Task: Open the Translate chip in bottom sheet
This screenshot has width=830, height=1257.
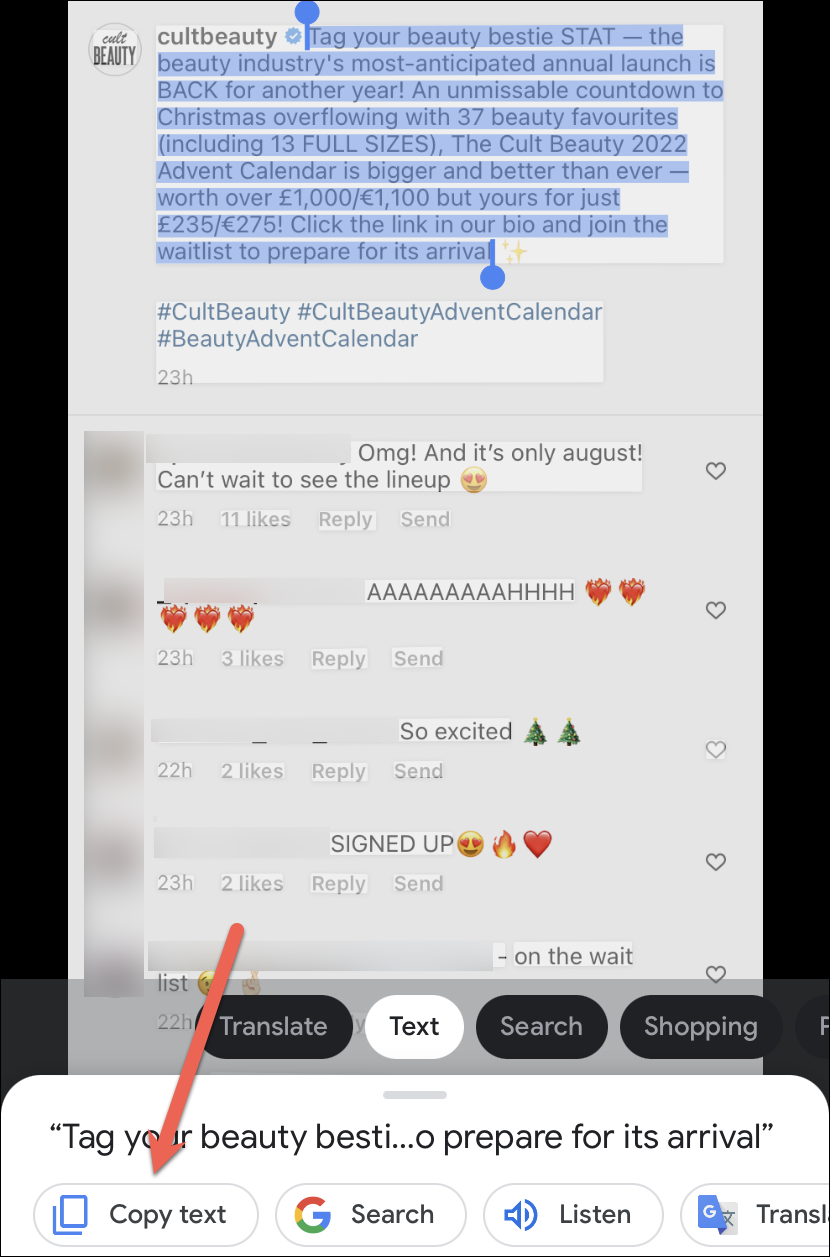Action: pos(755,1215)
